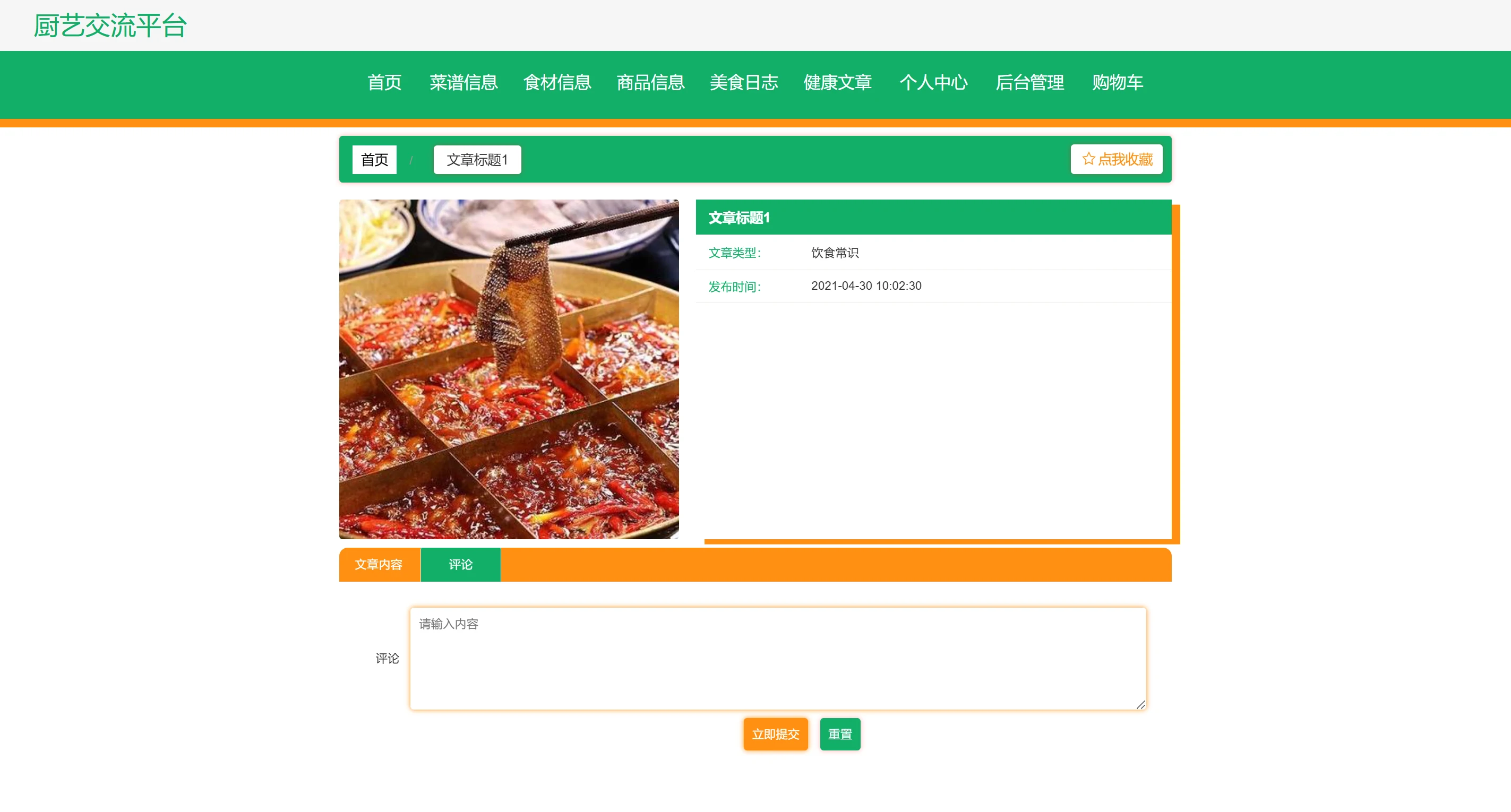Go to 后台管理 in nav bar

(x=1029, y=83)
